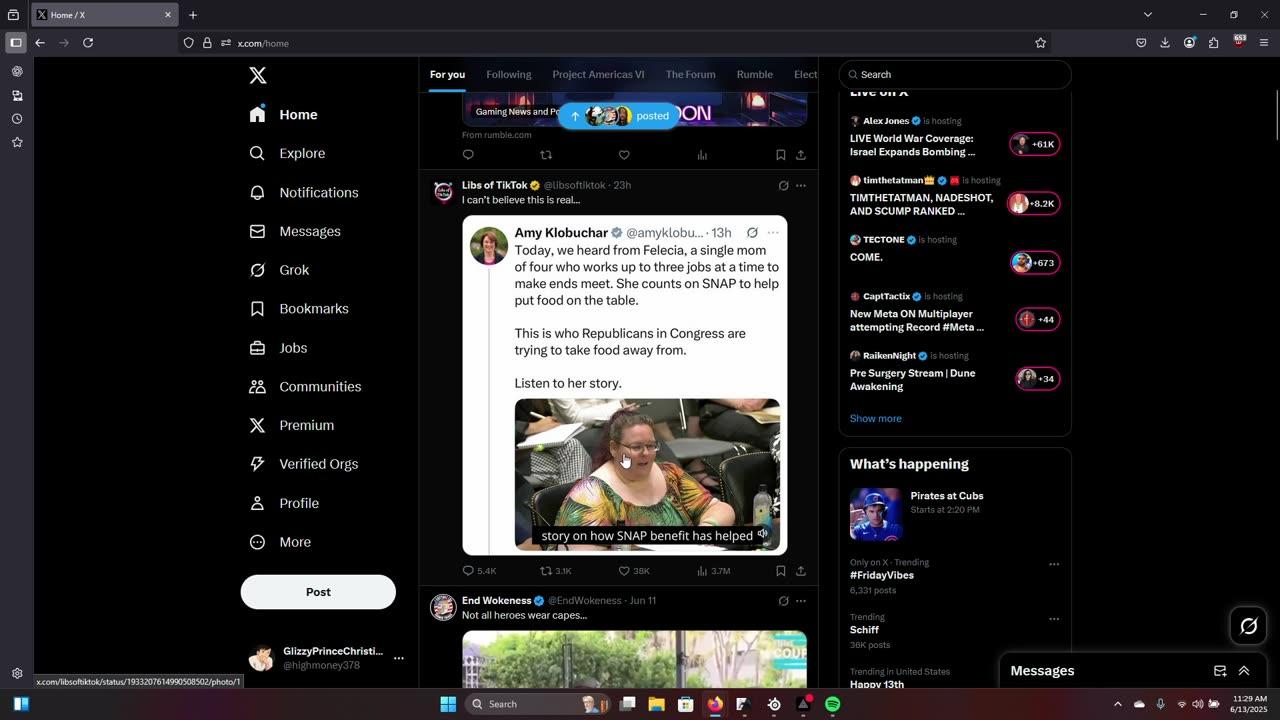This screenshot has width=1280, height=720.
Task: Share the rumble.com post
Action: click(x=801, y=155)
